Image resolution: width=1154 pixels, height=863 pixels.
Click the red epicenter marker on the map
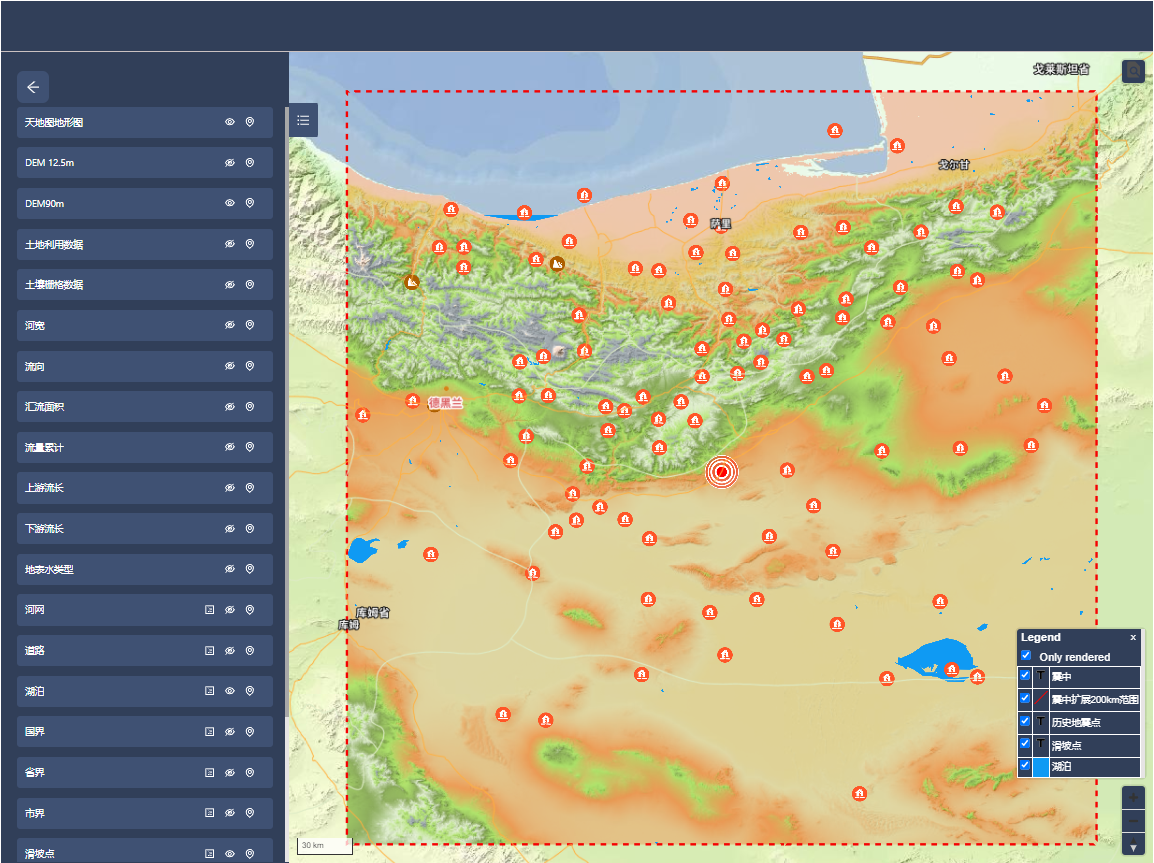pyautogui.click(x=720, y=471)
